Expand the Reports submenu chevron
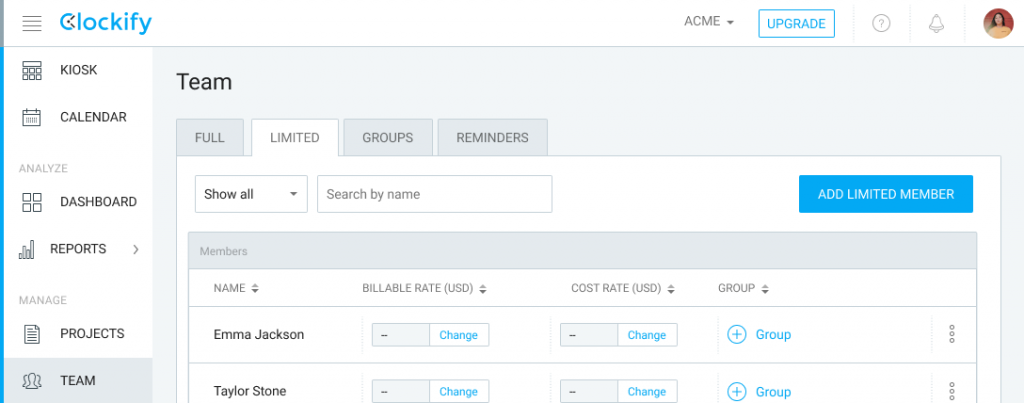Viewport: 1024px width, 403px height. [136, 249]
